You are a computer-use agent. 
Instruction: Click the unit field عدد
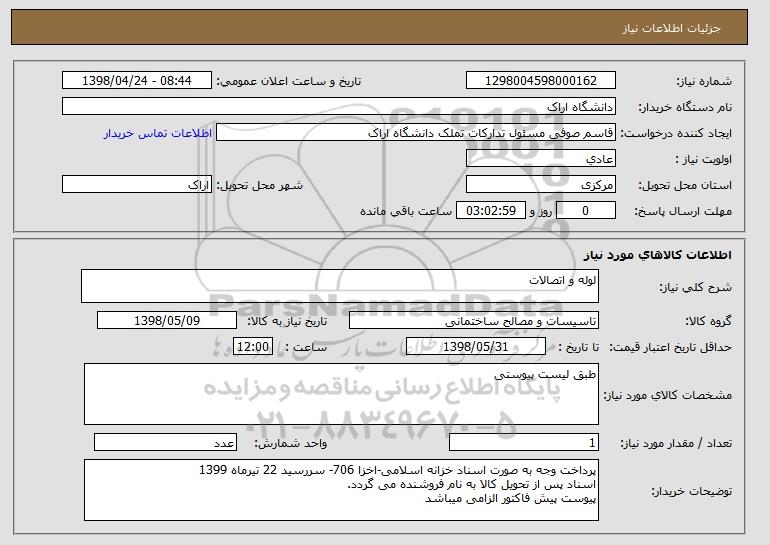tap(165, 443)
